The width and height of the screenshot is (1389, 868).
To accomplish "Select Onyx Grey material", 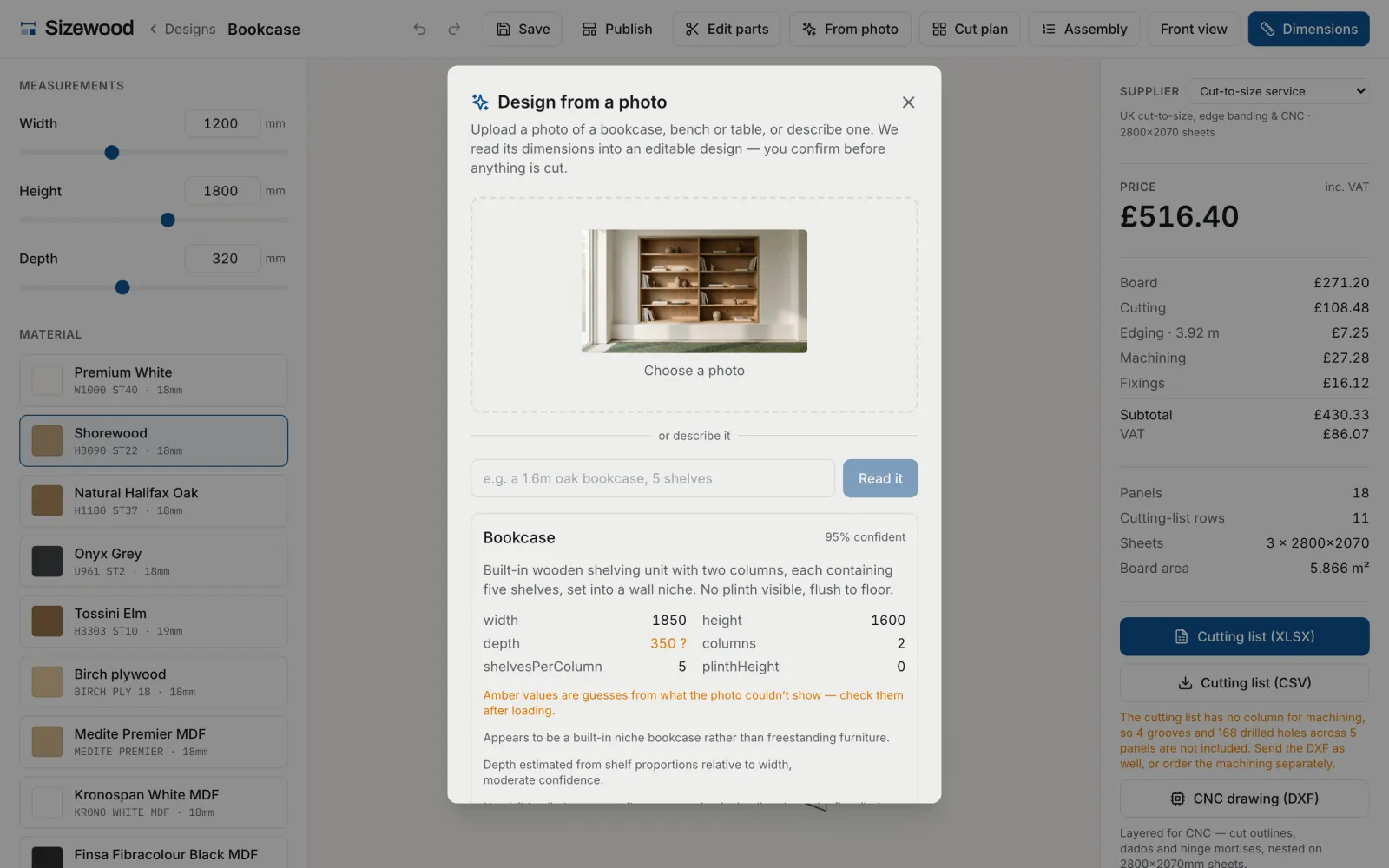I will tap(154, 562).
